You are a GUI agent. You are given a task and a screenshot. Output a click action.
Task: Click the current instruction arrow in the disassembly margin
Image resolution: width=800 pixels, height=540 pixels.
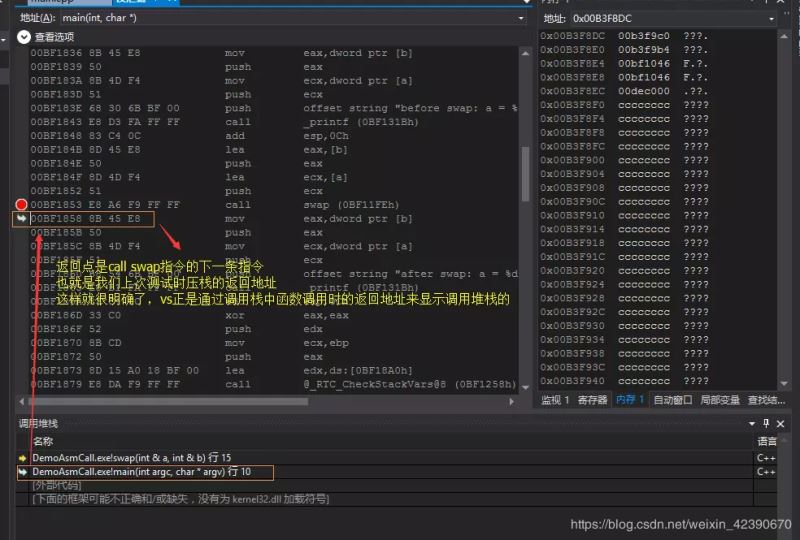(22, 218)
